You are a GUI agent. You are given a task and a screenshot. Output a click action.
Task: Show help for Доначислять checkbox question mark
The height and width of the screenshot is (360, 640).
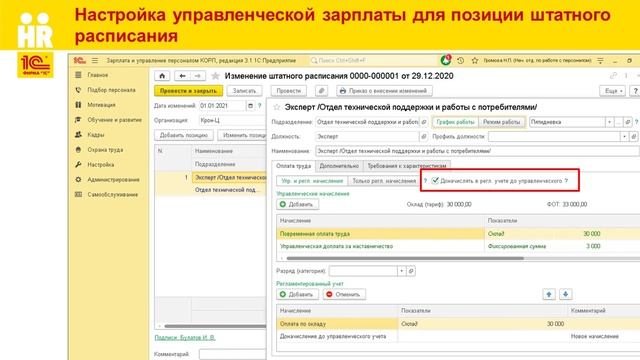click(x=566, y=181)
